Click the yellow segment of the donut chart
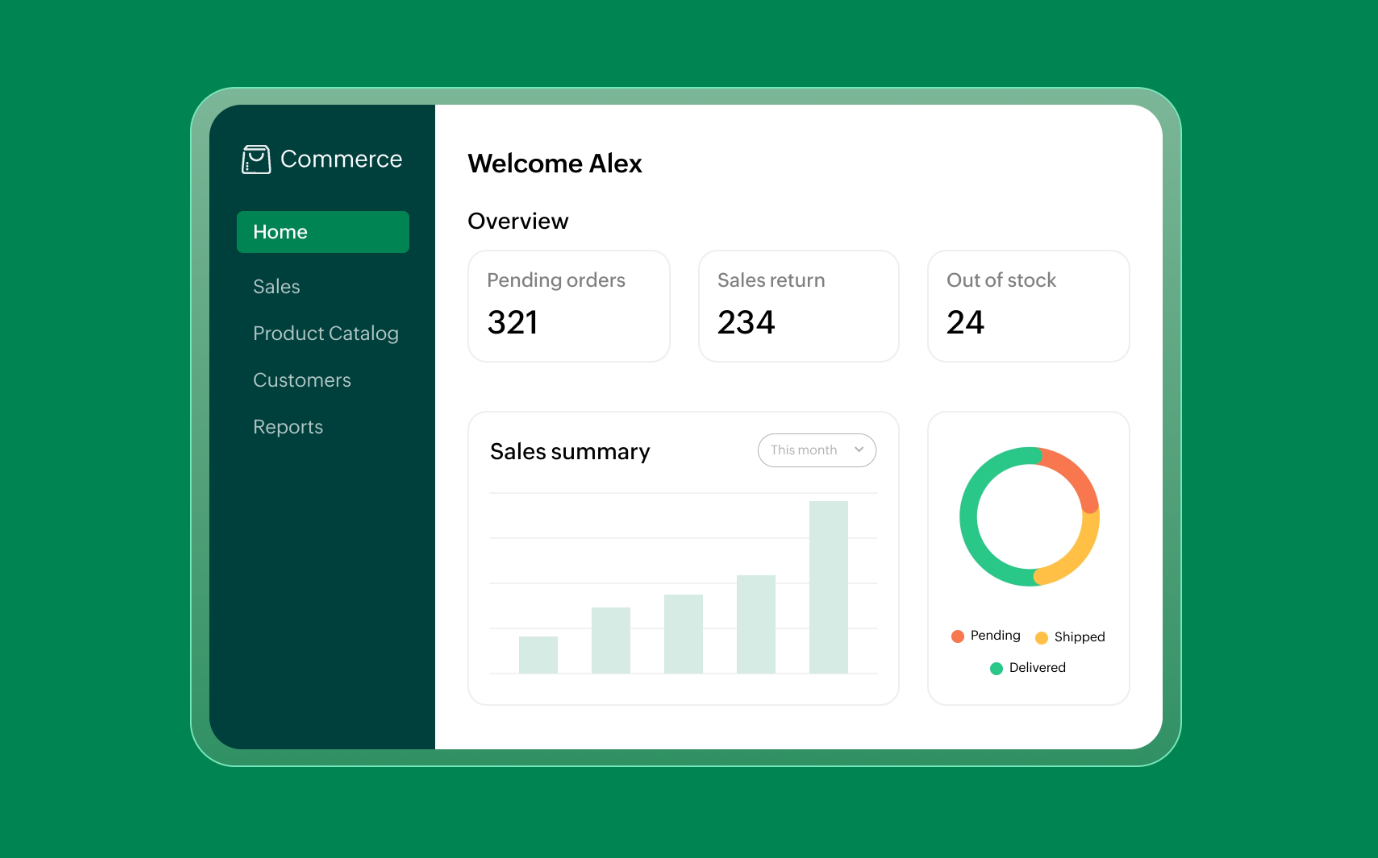This screenshot has height=858, width=1378. coord(1077,556)
